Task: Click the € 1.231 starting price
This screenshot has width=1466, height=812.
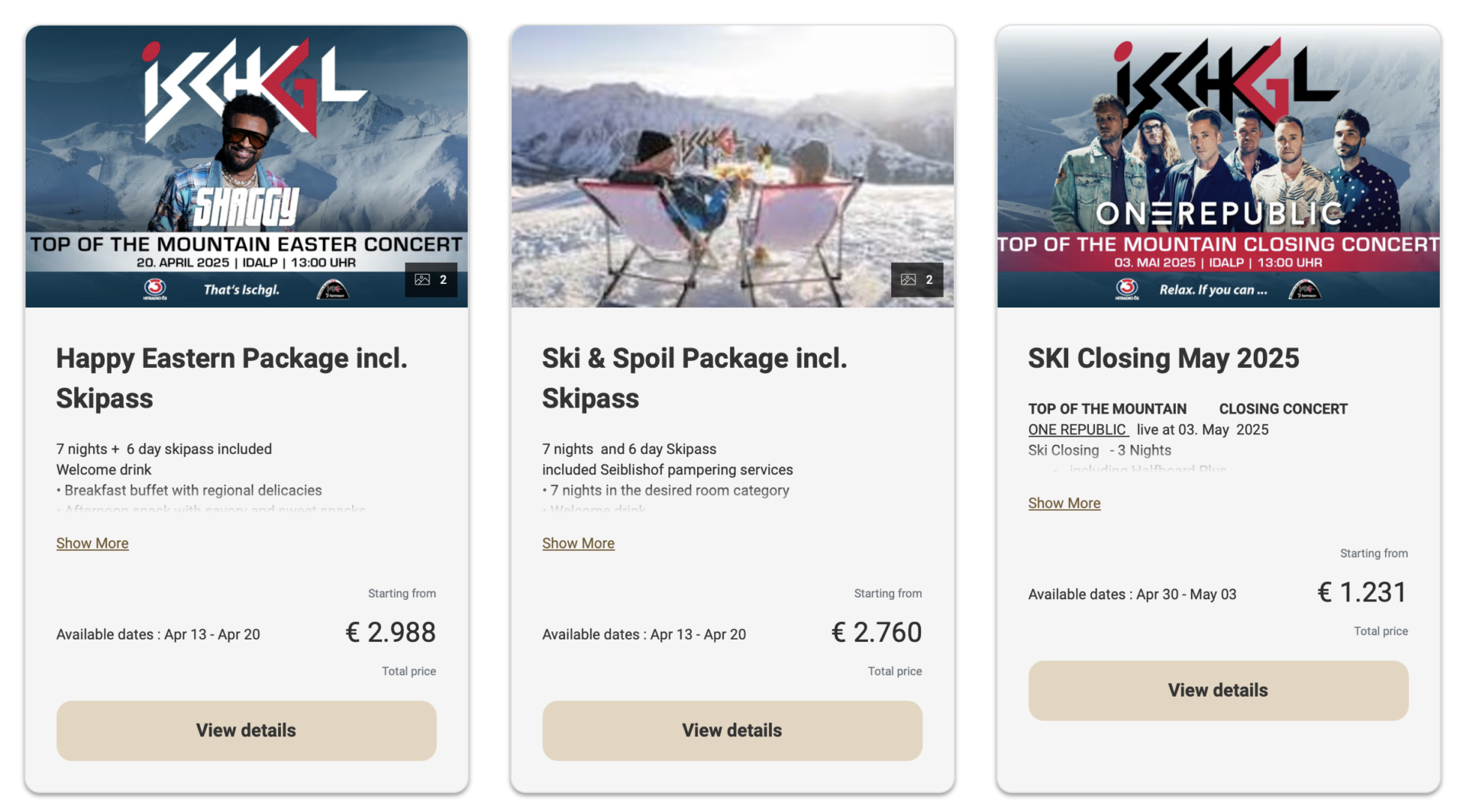Action: point(1362,592)
